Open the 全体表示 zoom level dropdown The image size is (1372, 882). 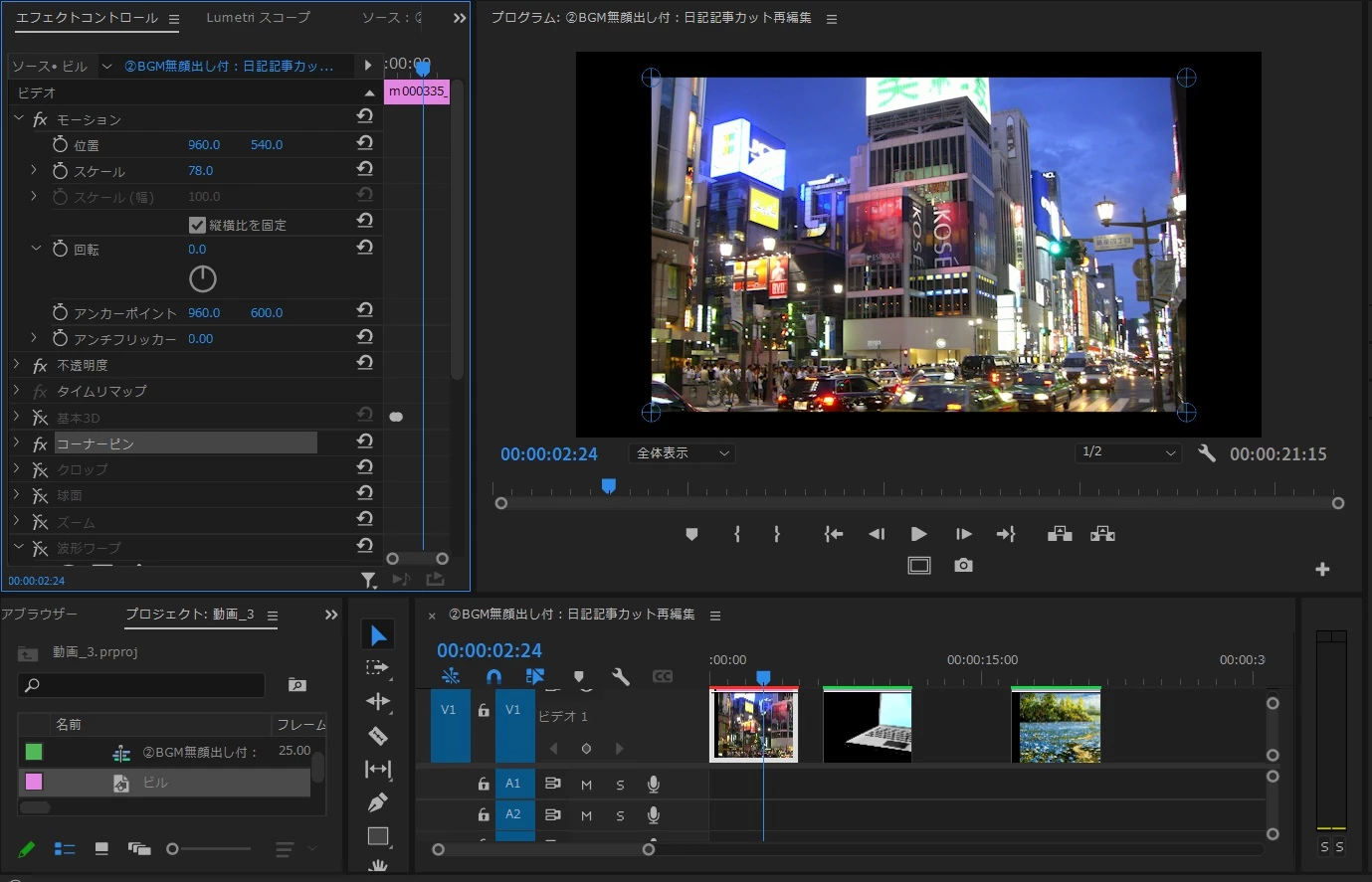tap(683, 453)
